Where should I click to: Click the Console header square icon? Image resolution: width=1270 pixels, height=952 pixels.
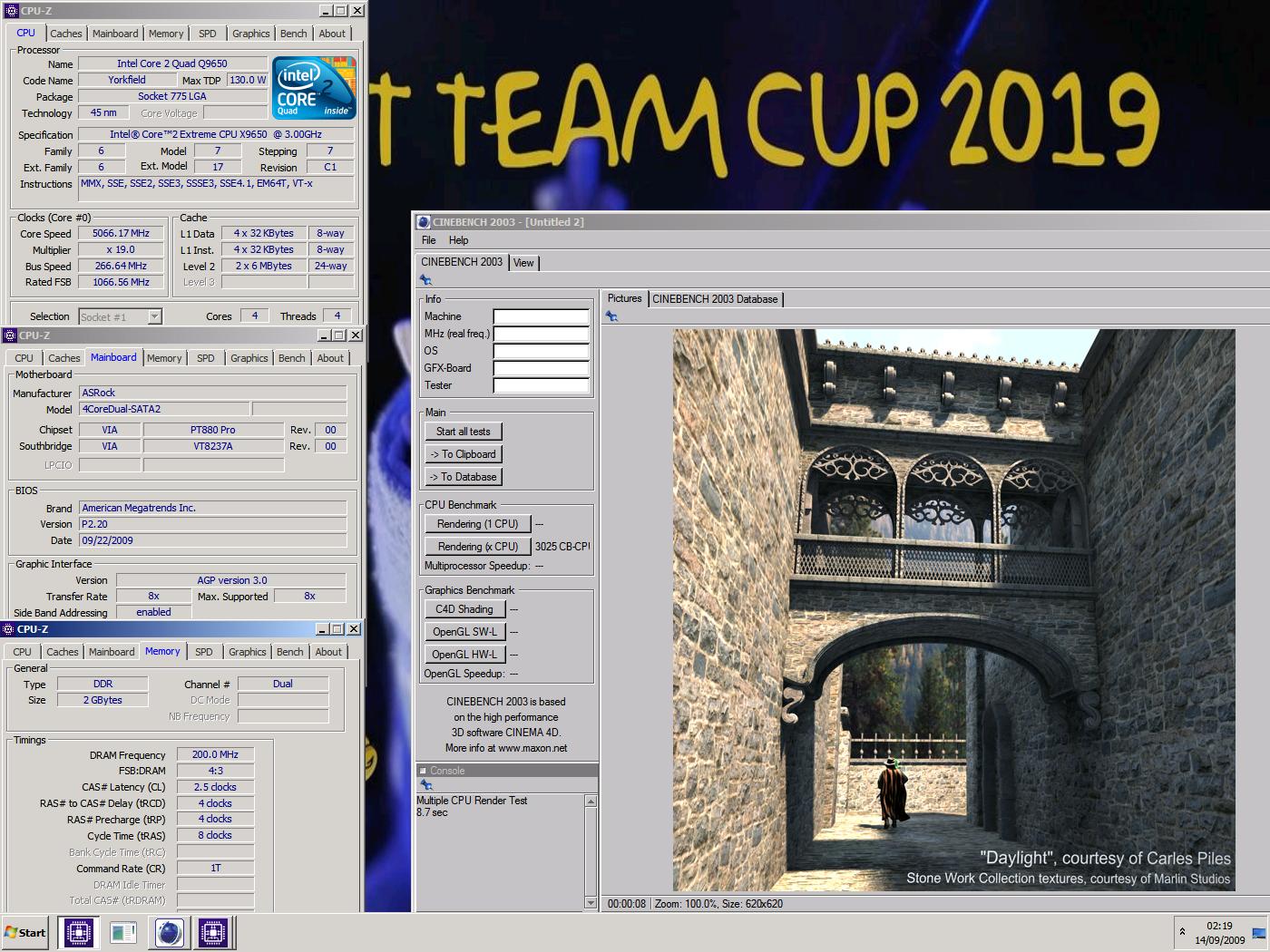click(423, 771)
